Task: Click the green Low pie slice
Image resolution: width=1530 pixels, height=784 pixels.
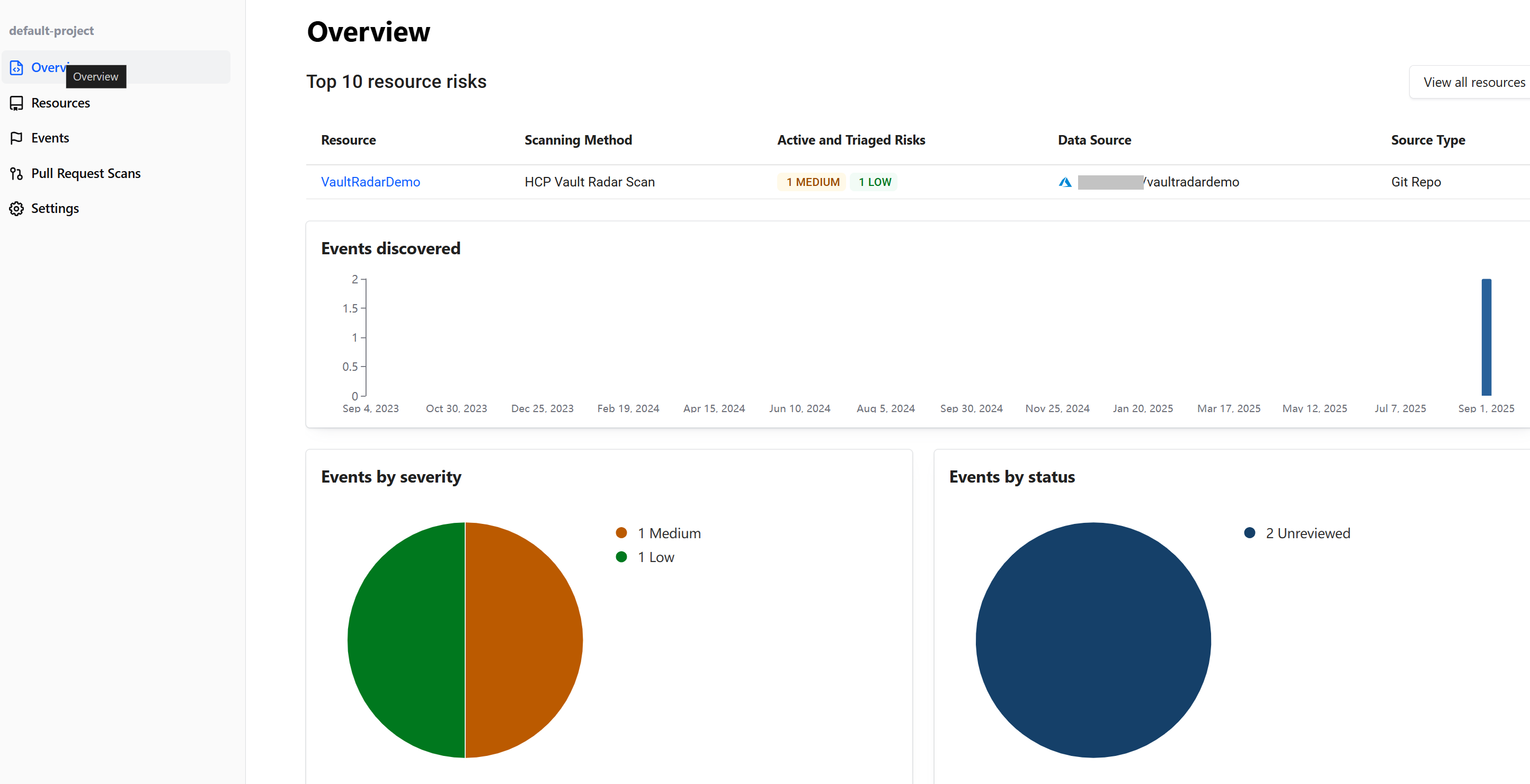Action: pyautogui.click(x=406, y=640)
